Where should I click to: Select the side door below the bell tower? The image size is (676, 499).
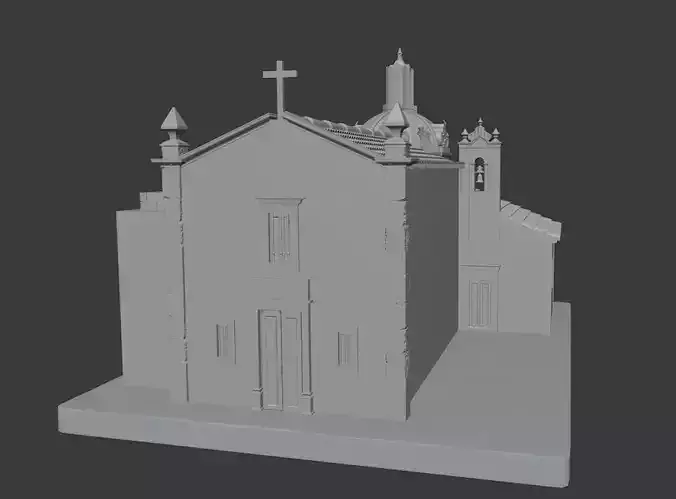(480, 304)
